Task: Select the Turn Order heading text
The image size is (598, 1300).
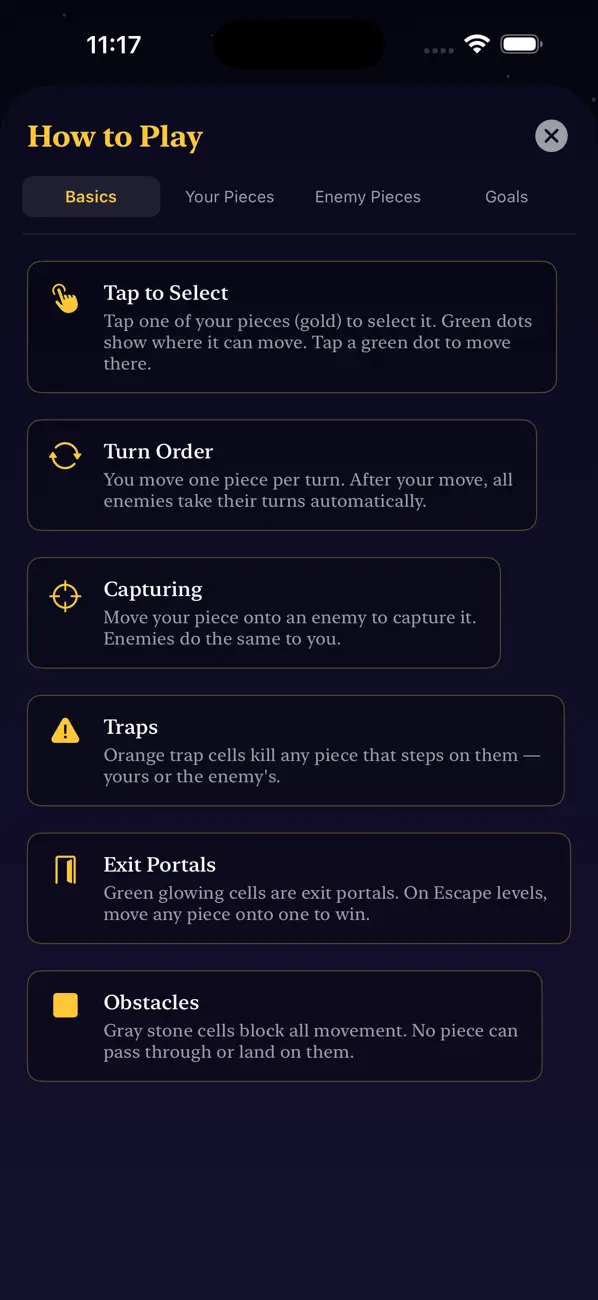Action: pos(159,451)
